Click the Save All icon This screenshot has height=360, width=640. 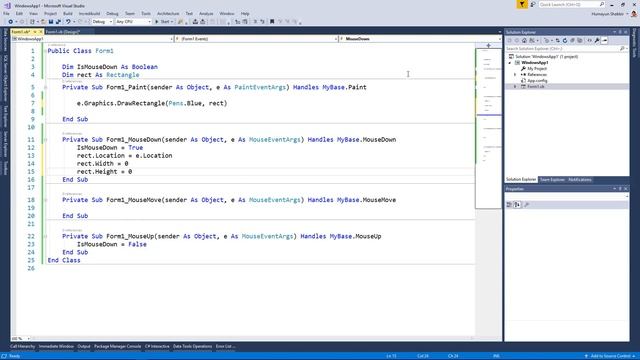(x=58, y=22)
